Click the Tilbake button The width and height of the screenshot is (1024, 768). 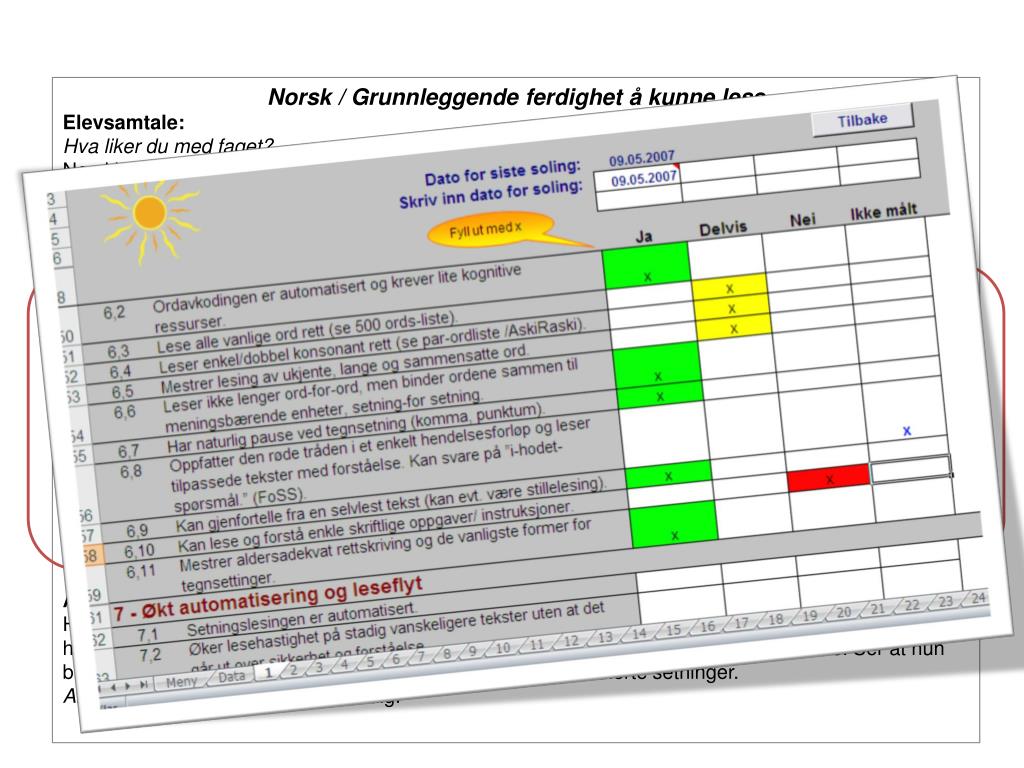pos(862,119)
